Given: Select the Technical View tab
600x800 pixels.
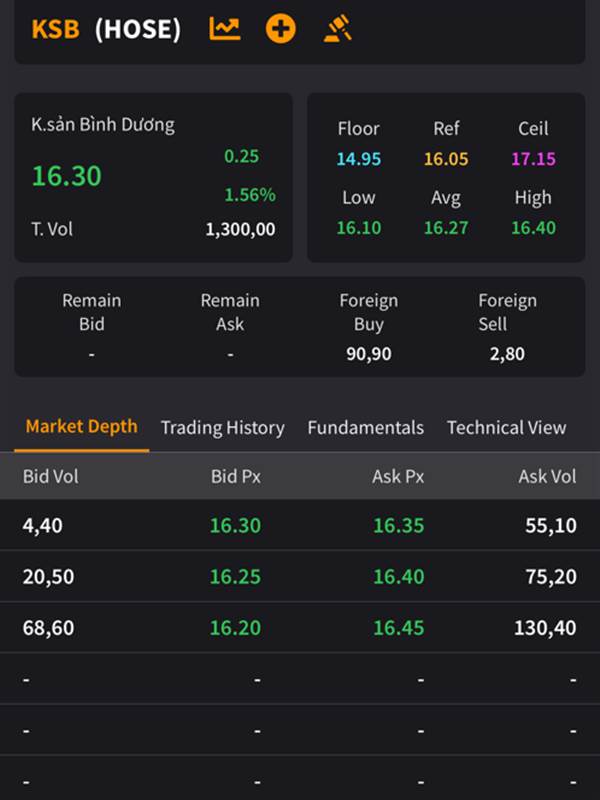Looking at the screenshot, I should click(506, 428).
